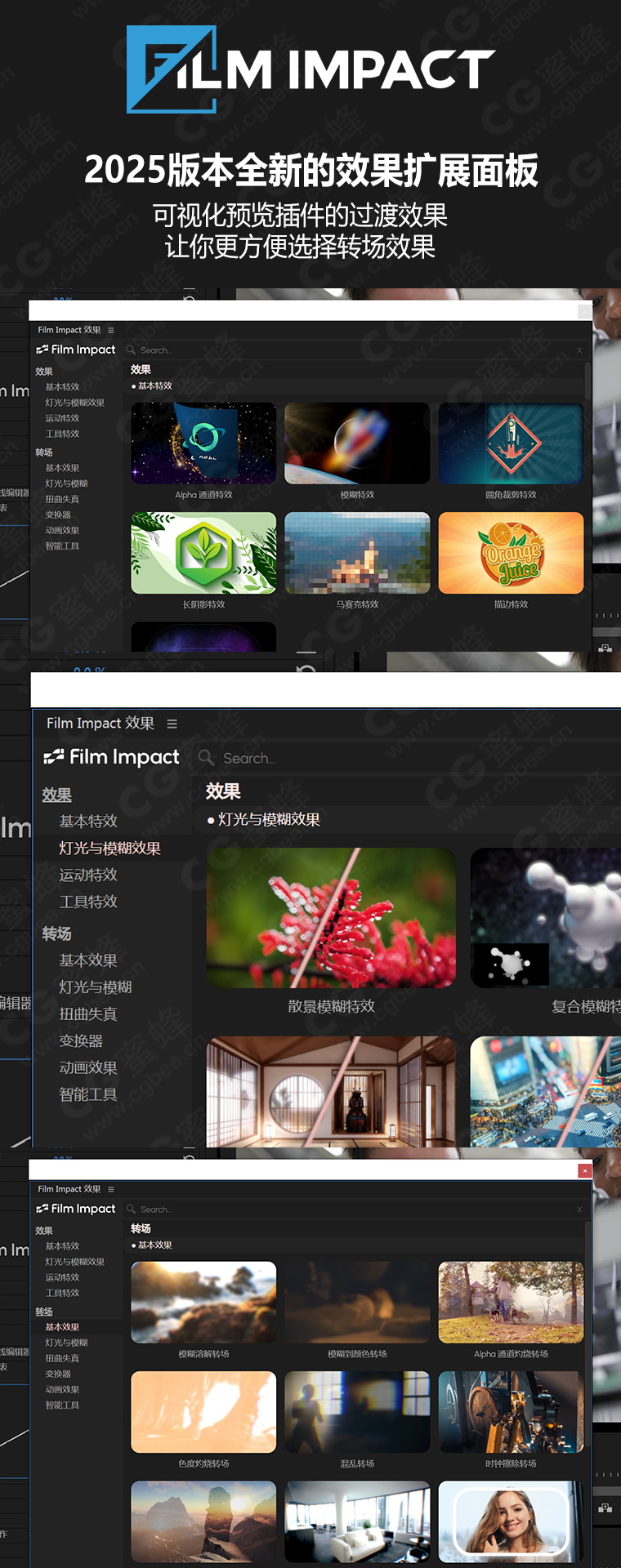Open the 效果 section header in the middle panel
This screenshot has width=621, height=1568.
pyautogui.click(x=57, y=795)
